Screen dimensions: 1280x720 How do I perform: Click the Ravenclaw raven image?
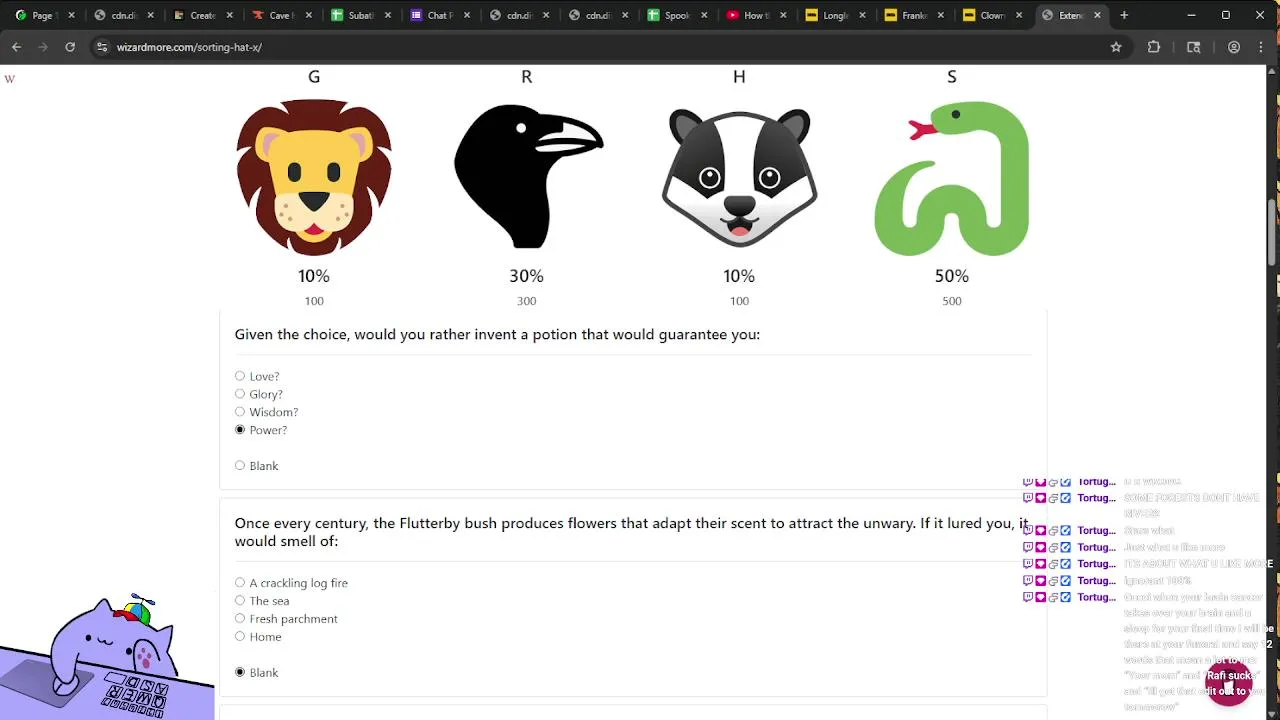[x=527, y=177]
